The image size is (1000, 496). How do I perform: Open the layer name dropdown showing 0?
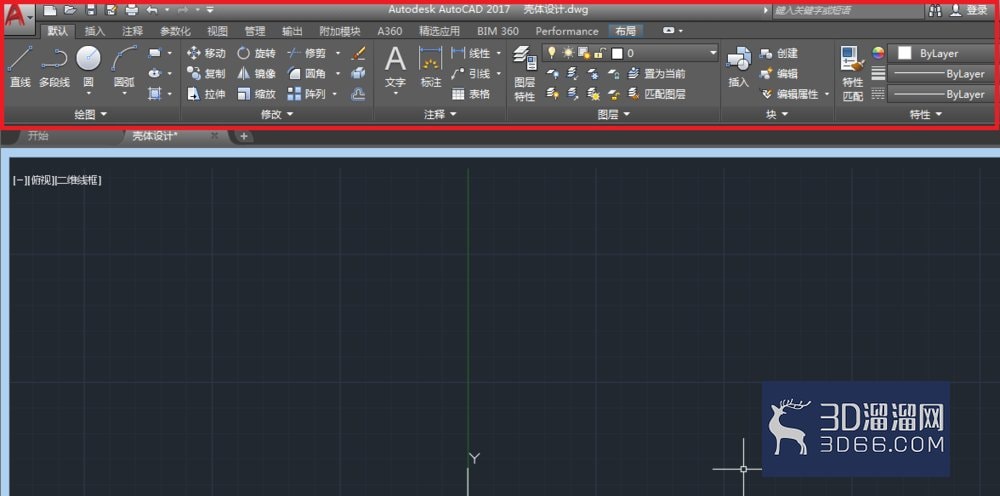click(630, 54)
